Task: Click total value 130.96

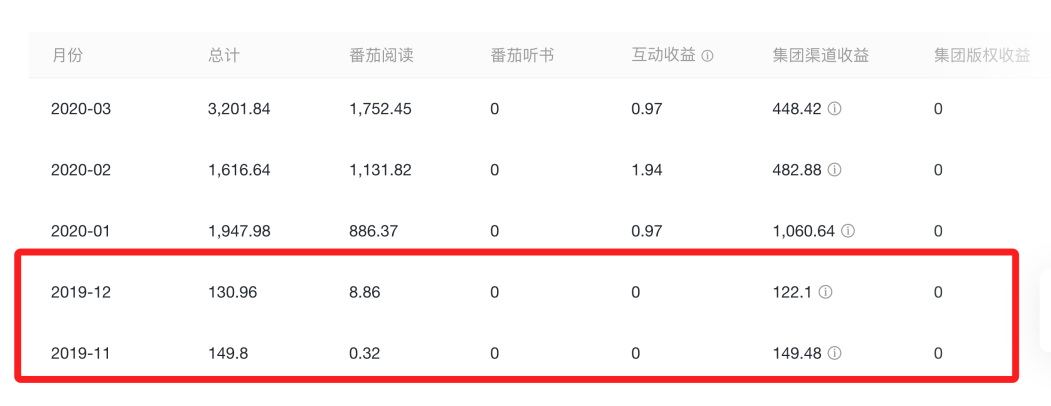Action: [232, 292]
